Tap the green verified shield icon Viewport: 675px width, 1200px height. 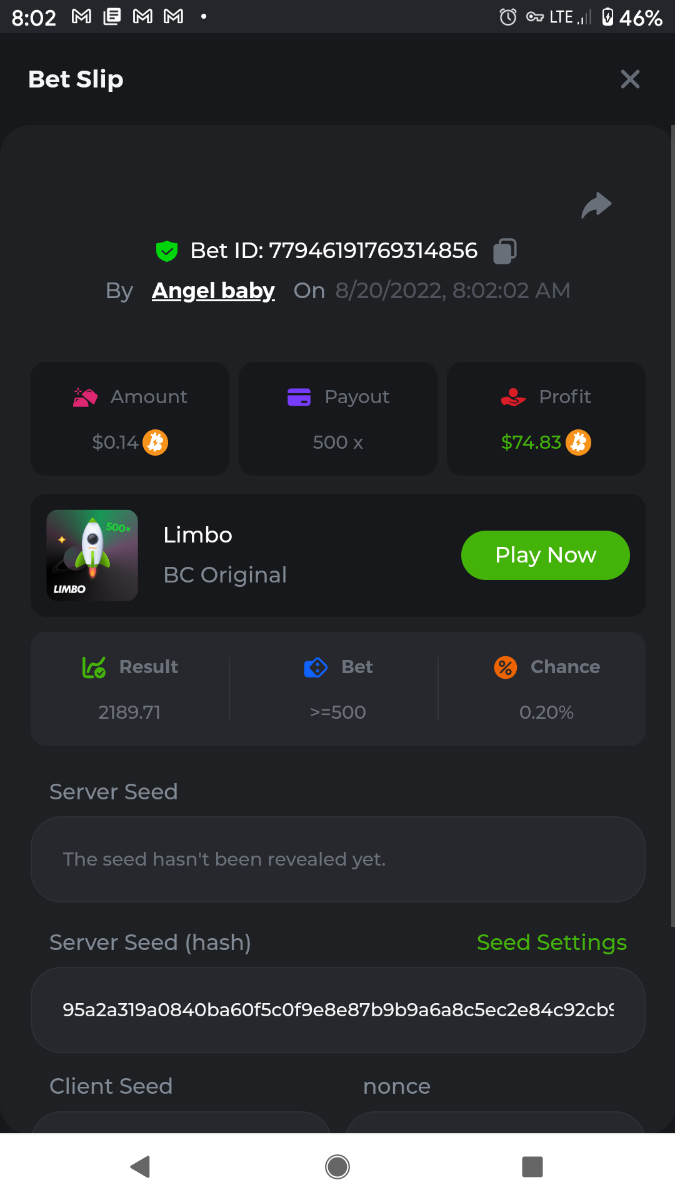[x=167, y=251]
